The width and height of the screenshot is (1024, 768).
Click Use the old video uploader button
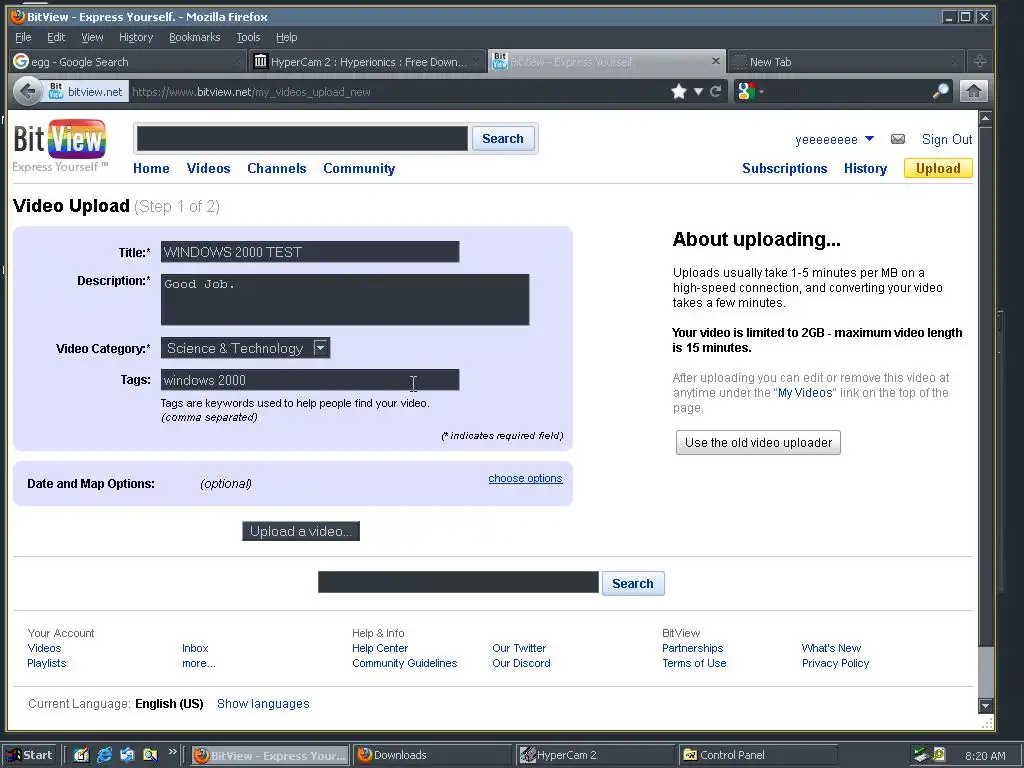[x=758, y=442]
